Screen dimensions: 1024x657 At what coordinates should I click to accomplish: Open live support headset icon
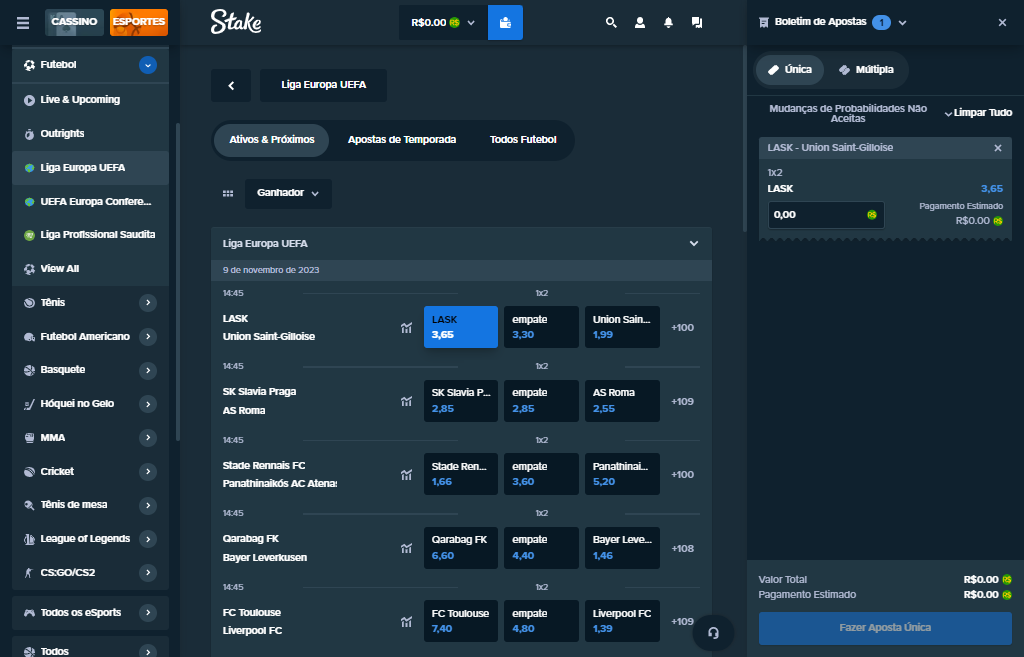pyautogui.click(x=713, y=632)
